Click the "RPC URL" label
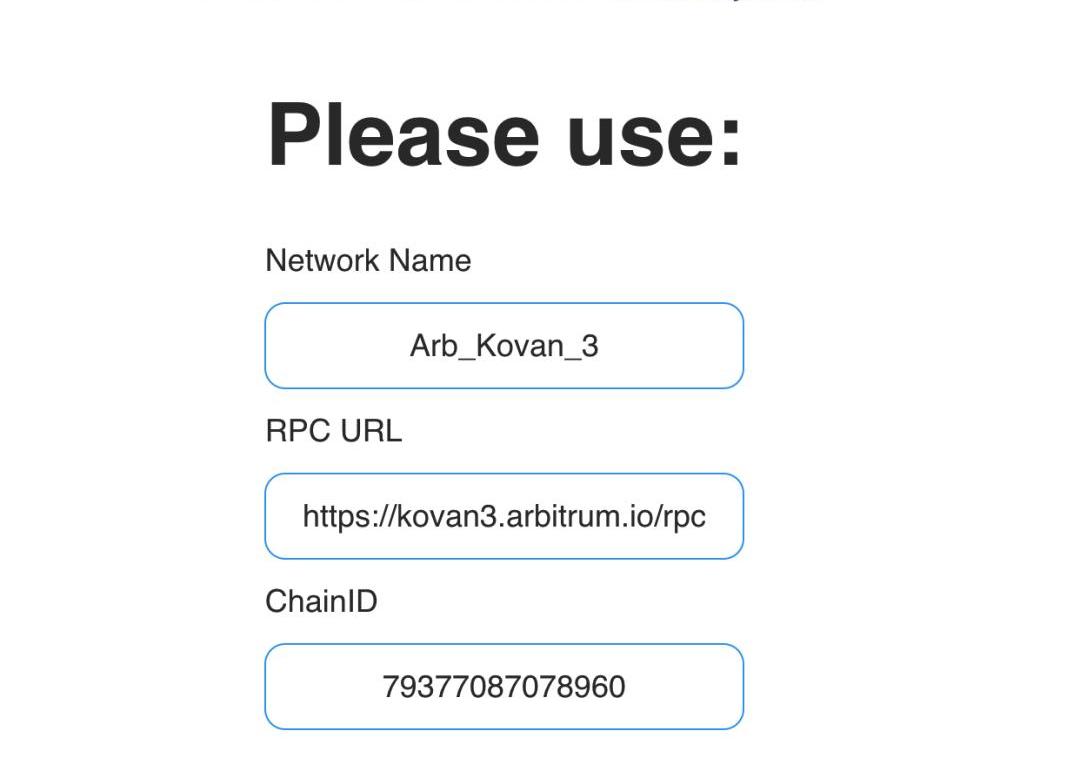The height and width of the screenshot is (761, 1080). (x=333, y=431)
